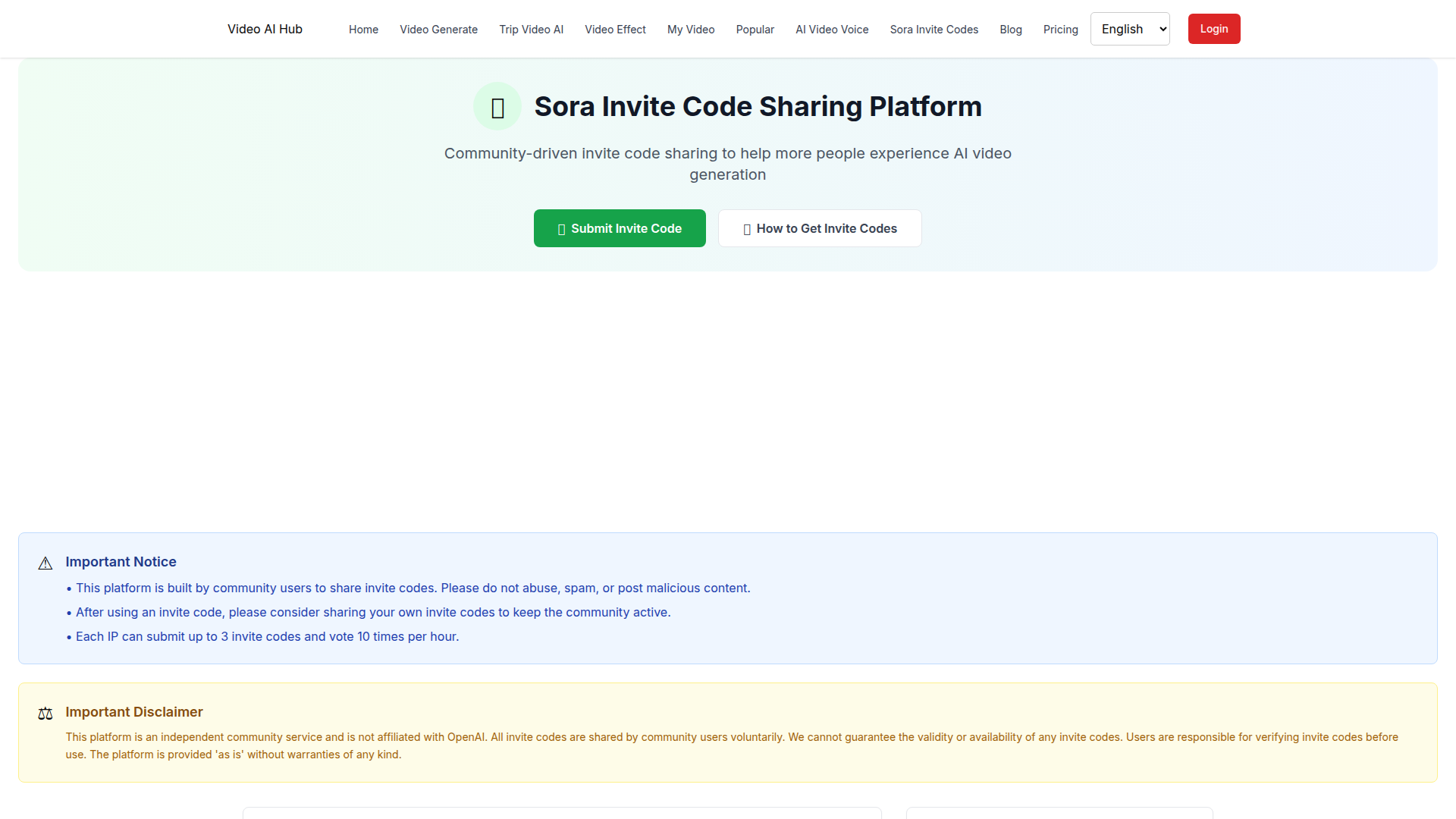Open the Pricing page
Image resolution: width=1456 pixels, height=819 pixels.
[x=1060, y=30]
